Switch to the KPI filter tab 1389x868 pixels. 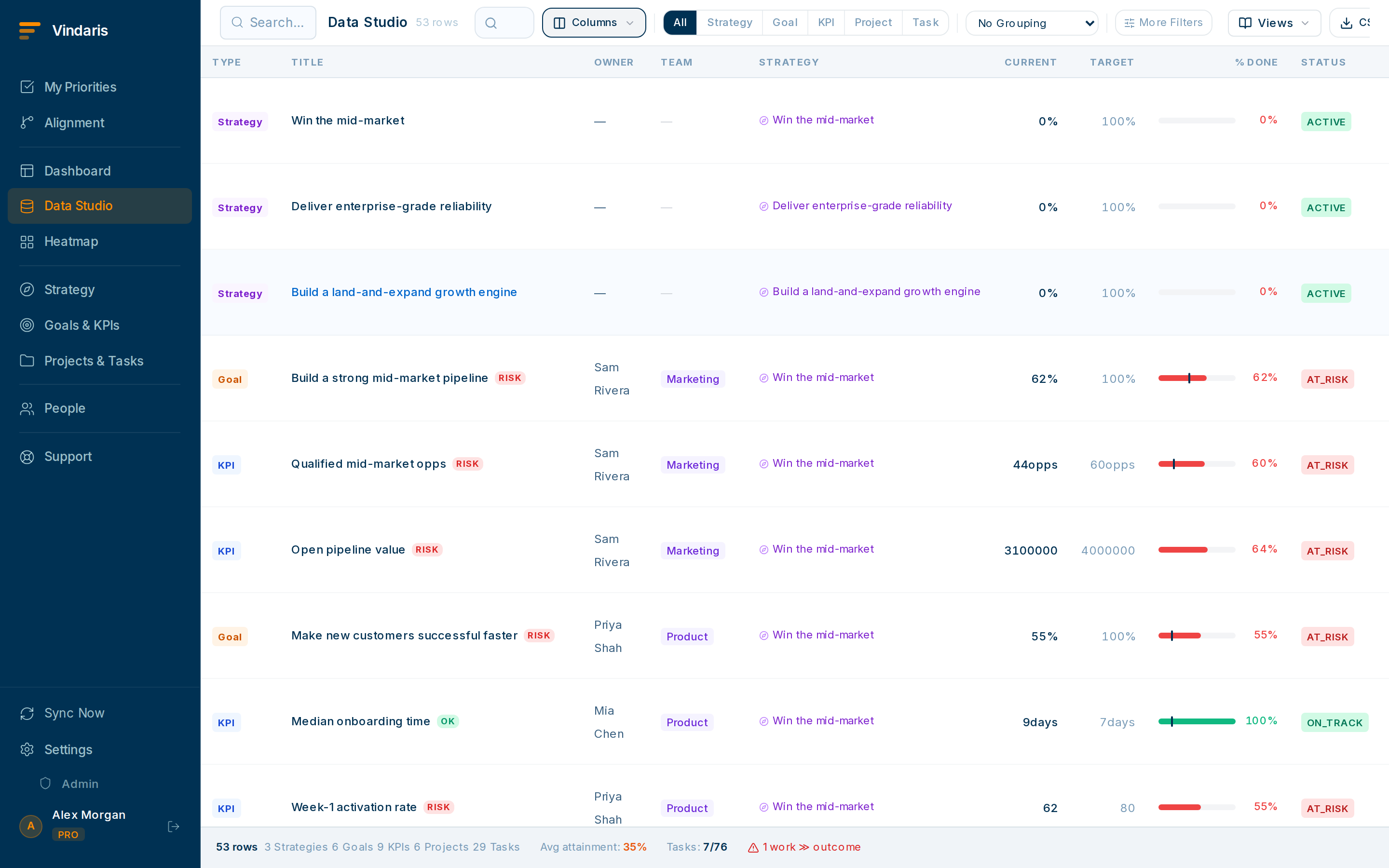(x=826, y=22)
